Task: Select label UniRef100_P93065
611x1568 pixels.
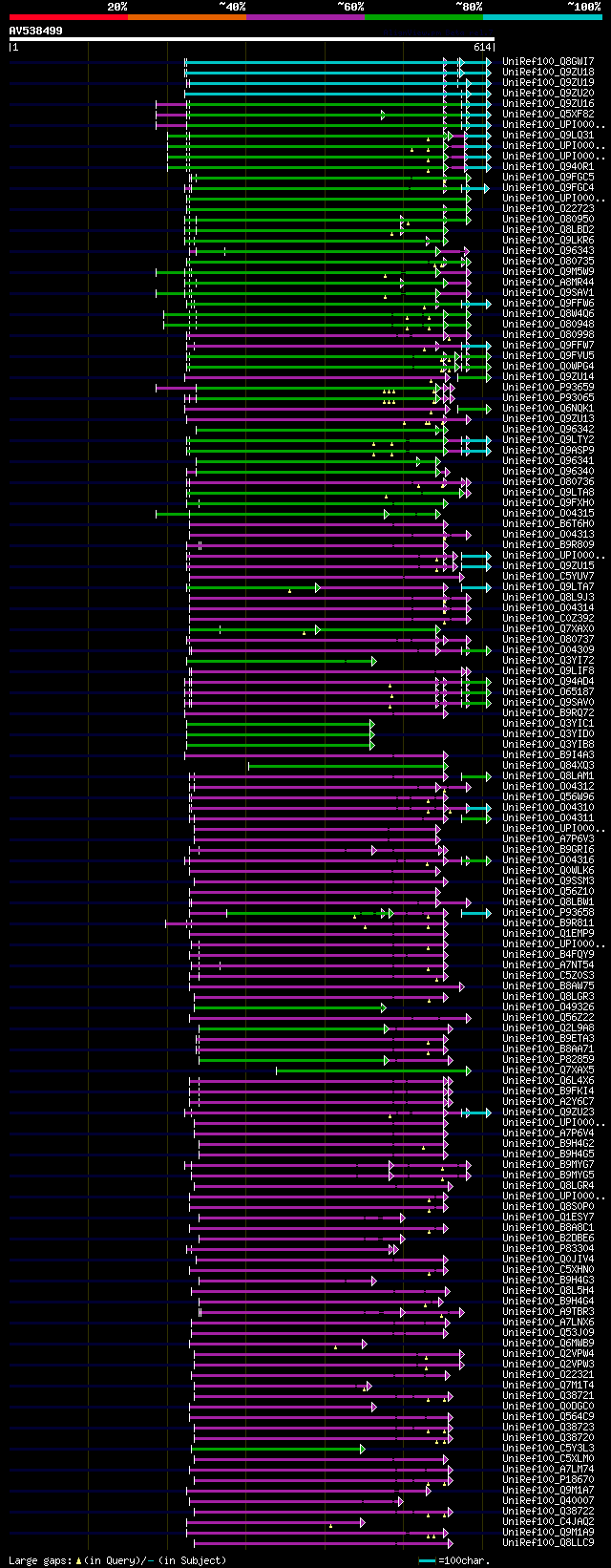Action: 548,397
